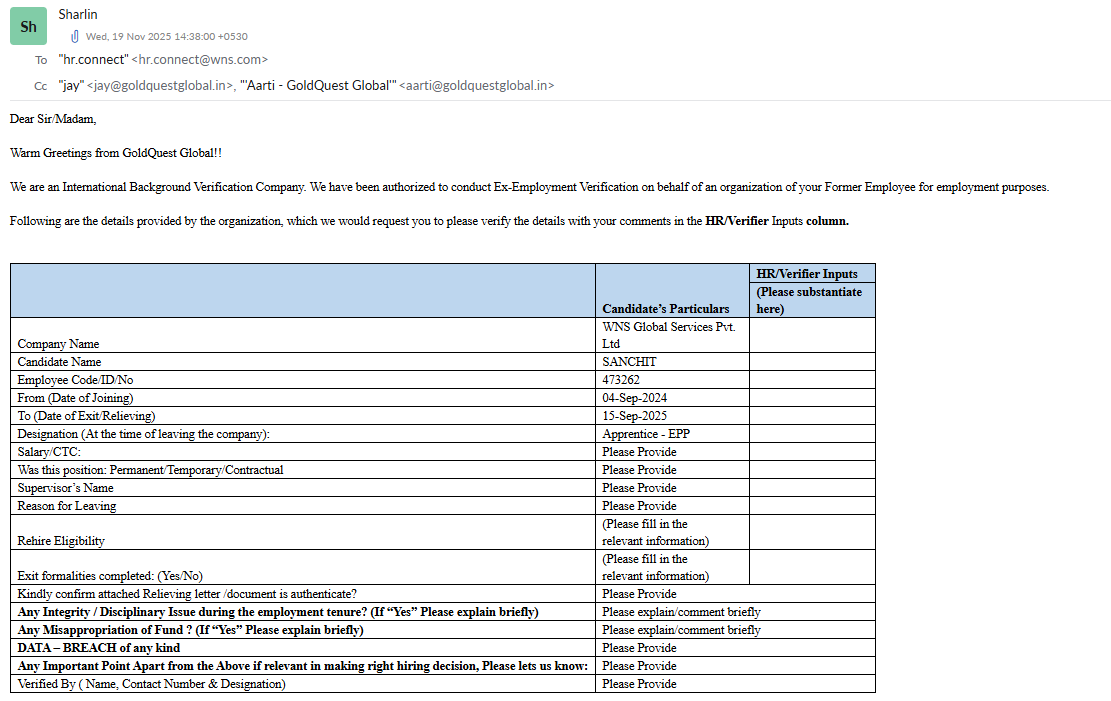This screenshot has height=701, width=1111.
Task: Click 'Supervisor's Name' row label
Action: 65,488
